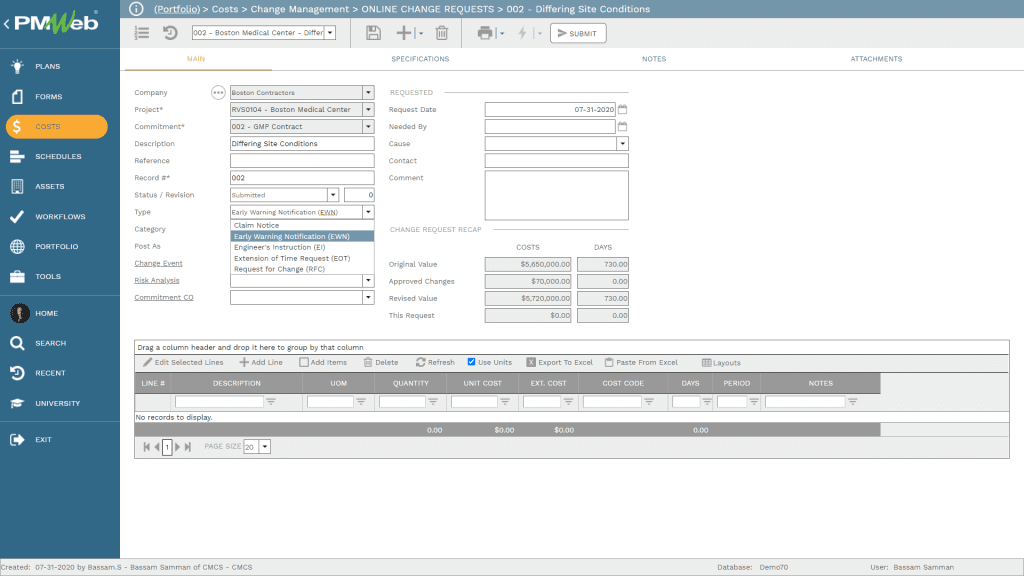This screenshot has height=576, width=1024.
Task: Open the Page Size dropdown
Action: tap(264, 447)
